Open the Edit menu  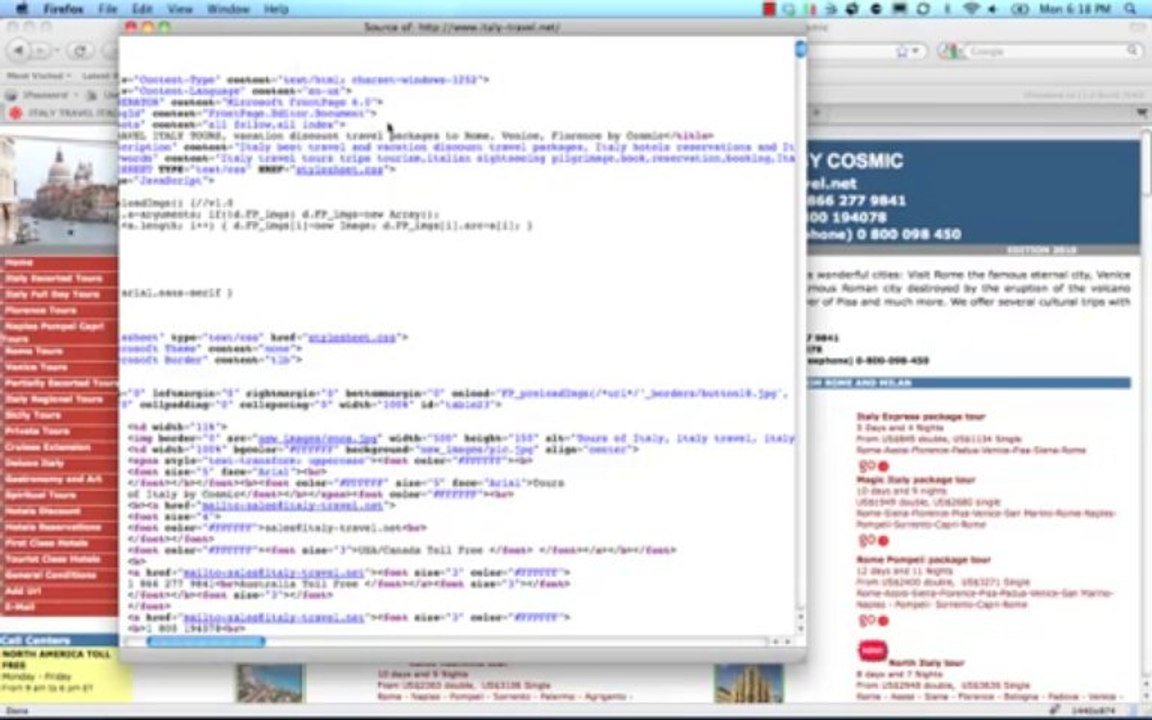pyautogui.click(x=142, y=9)
